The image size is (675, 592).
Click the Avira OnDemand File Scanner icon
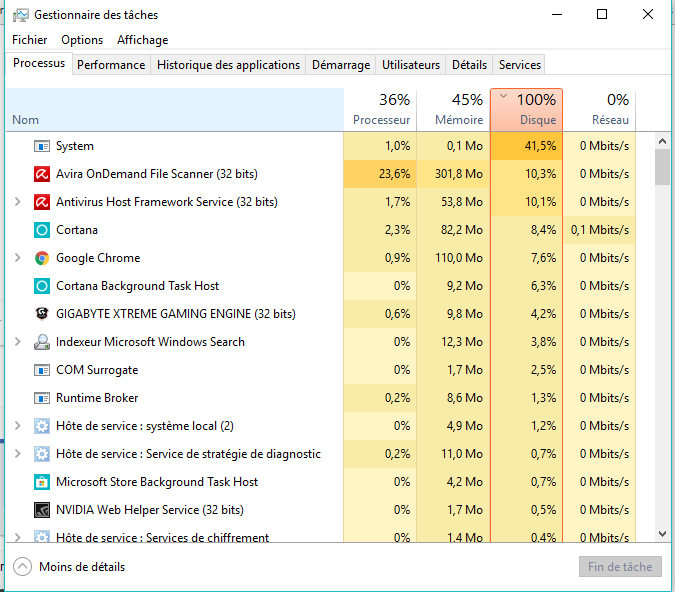pos(42,174)
